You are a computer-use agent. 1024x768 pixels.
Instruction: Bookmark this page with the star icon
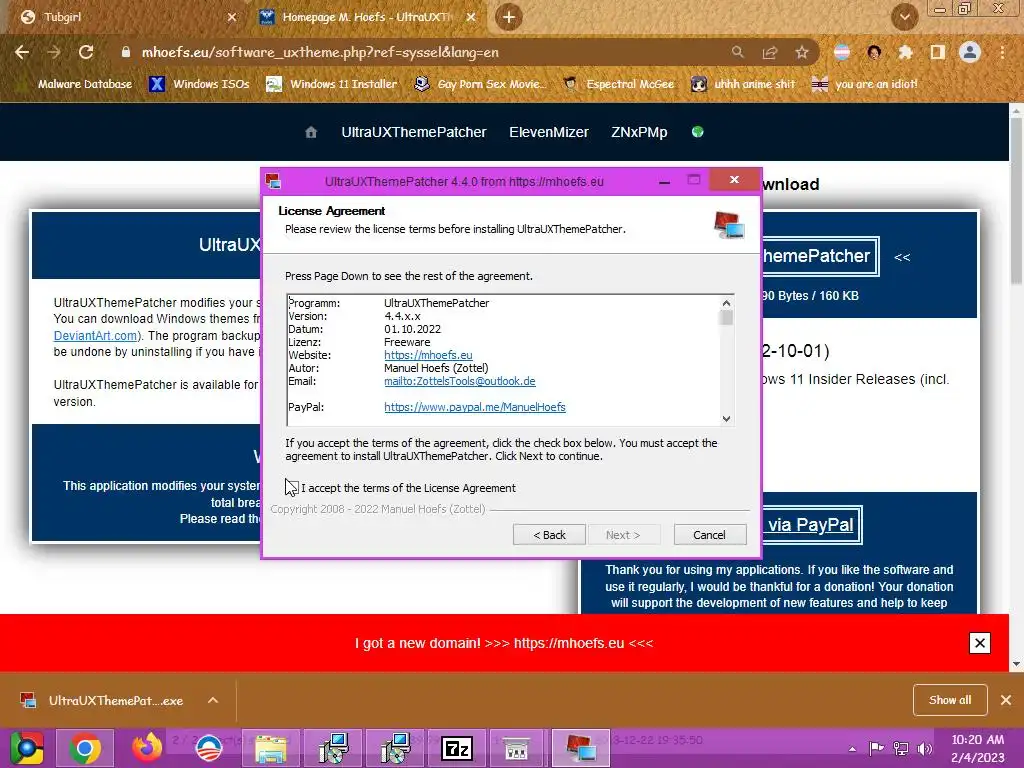[802, 52]
